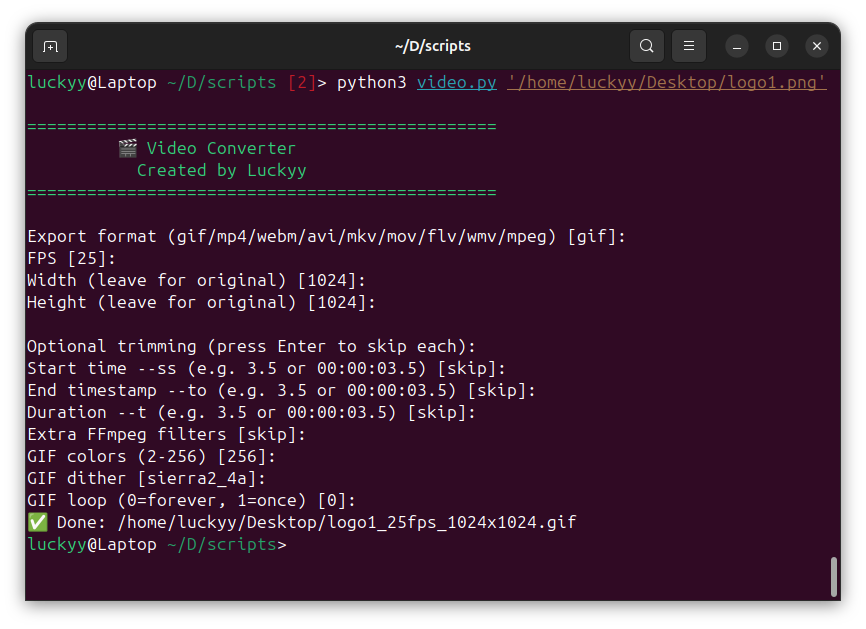Click the green checkmark before Done
Screen dimensions: 866x629
[36, 521]
